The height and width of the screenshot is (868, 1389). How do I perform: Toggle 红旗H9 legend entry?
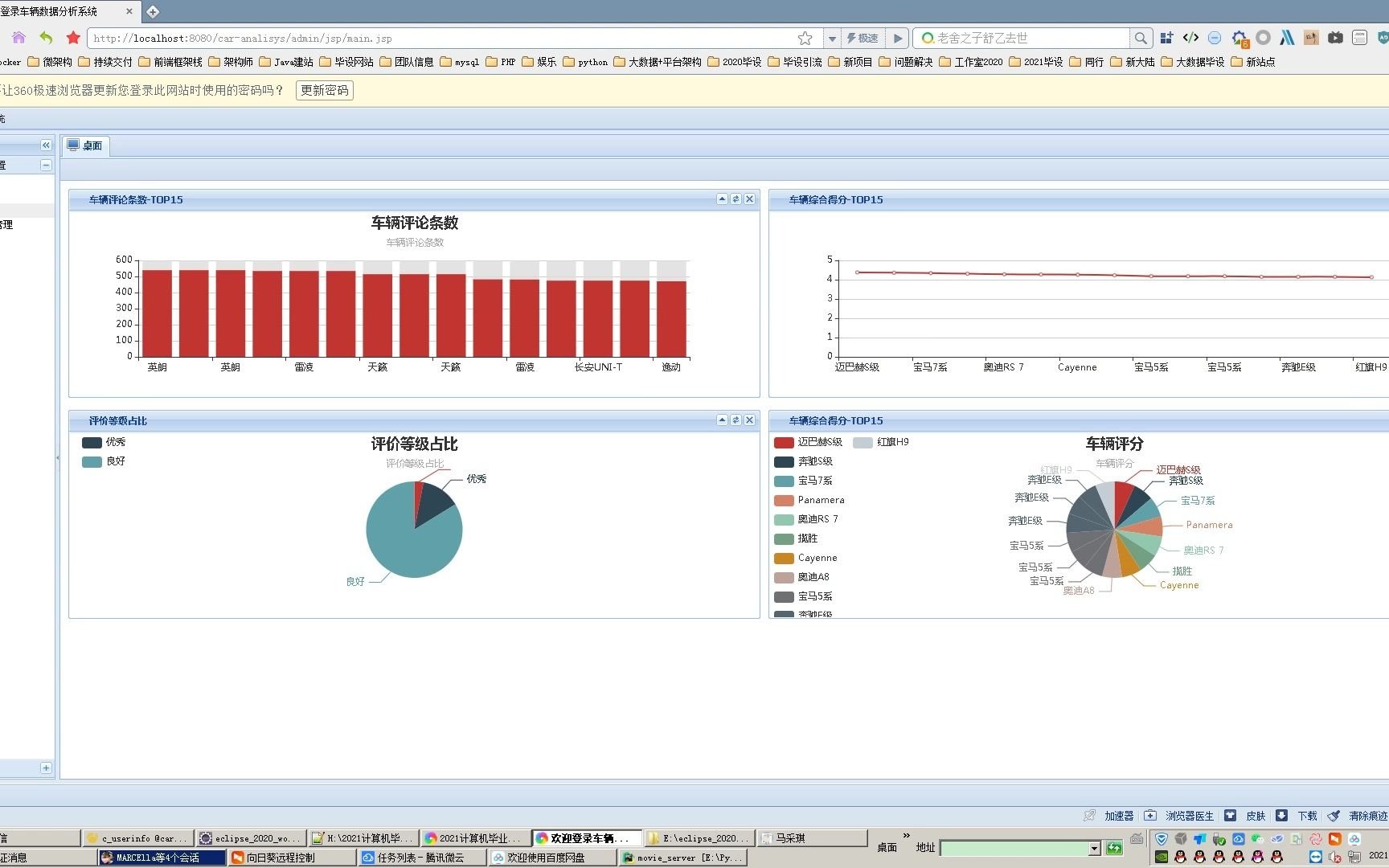pyautogui.click(x=881, y=442)
